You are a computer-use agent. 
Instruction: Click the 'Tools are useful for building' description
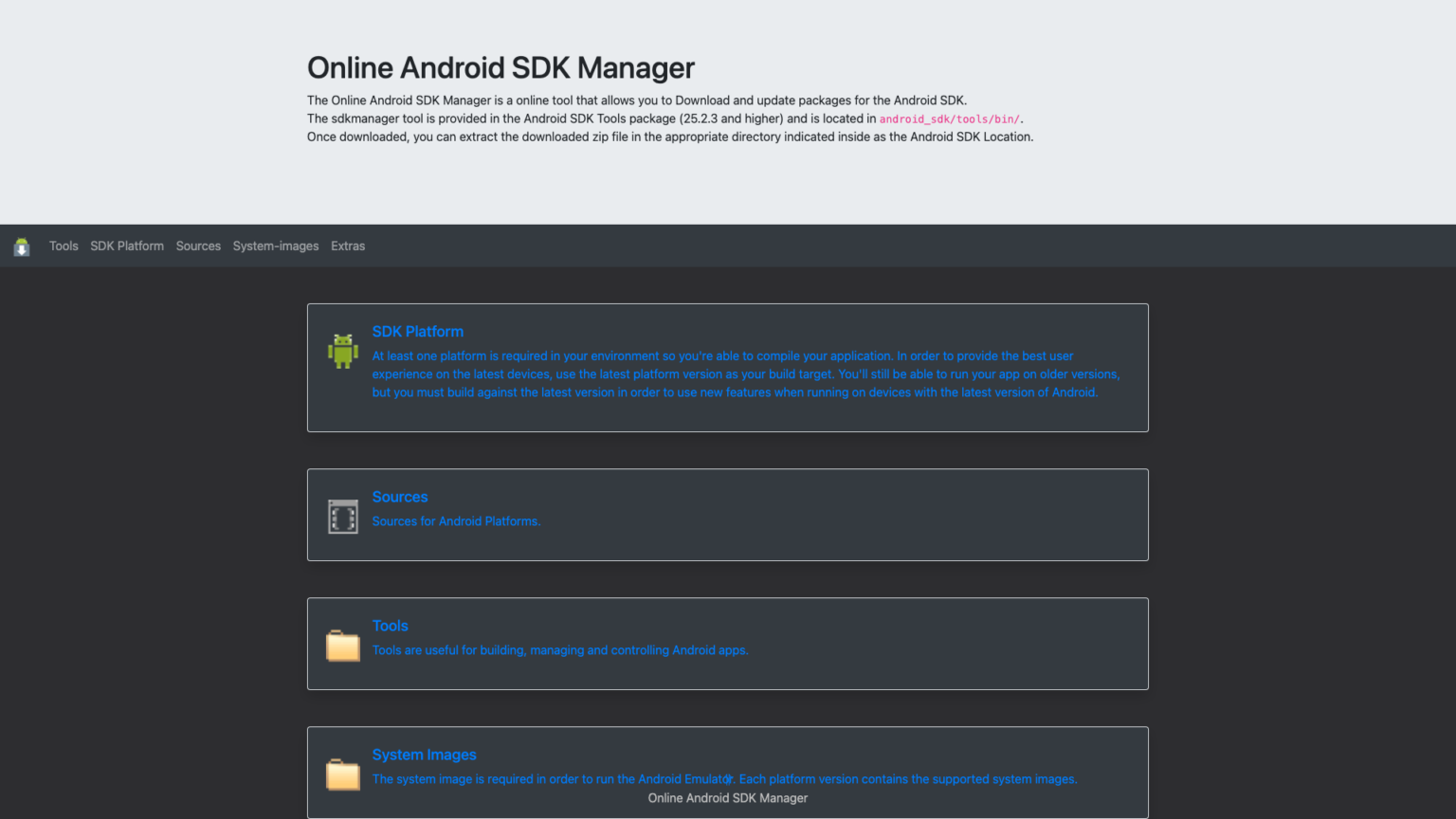pyautogui.click(x=560, y=650)
